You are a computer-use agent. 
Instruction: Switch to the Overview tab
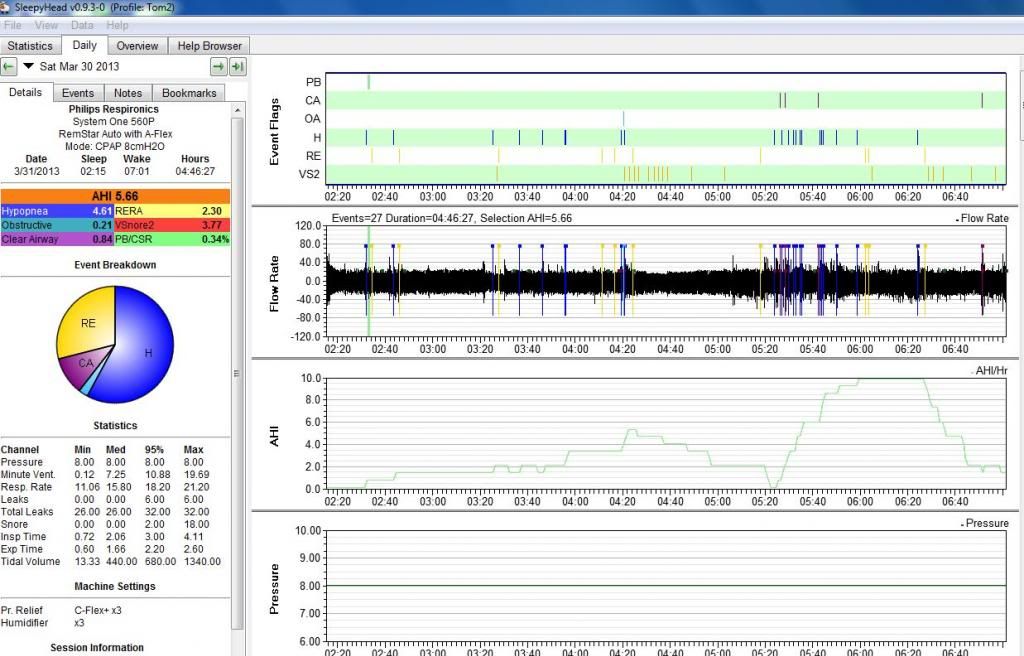click(x=137, y=46)
